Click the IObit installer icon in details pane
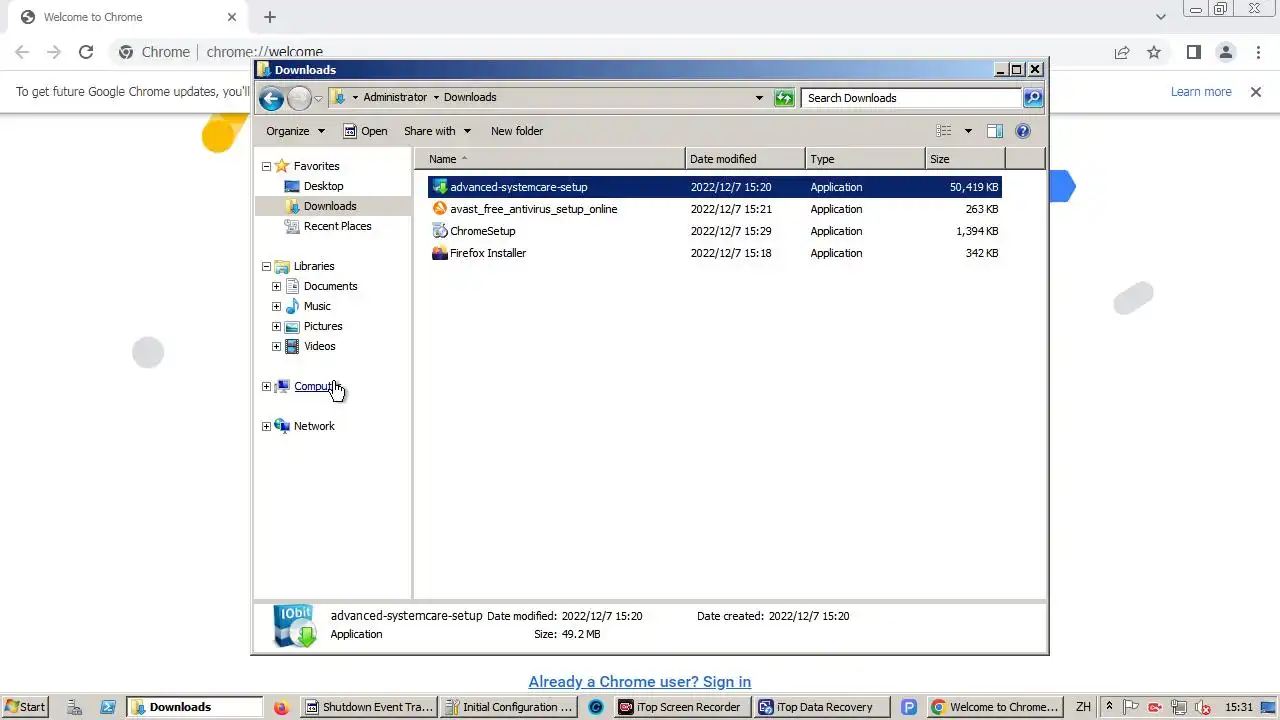The image size is (1280, 720). [x=296, y=625]
